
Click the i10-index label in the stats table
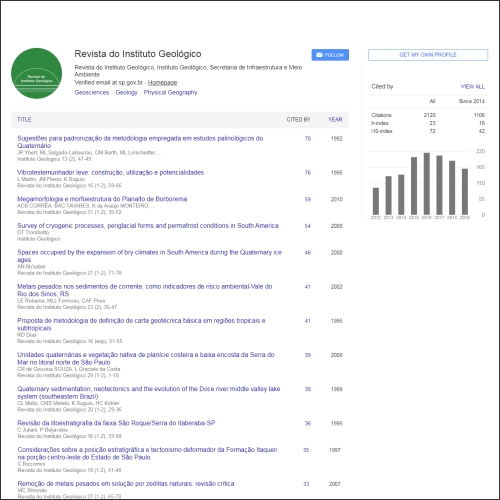[382, 131]
